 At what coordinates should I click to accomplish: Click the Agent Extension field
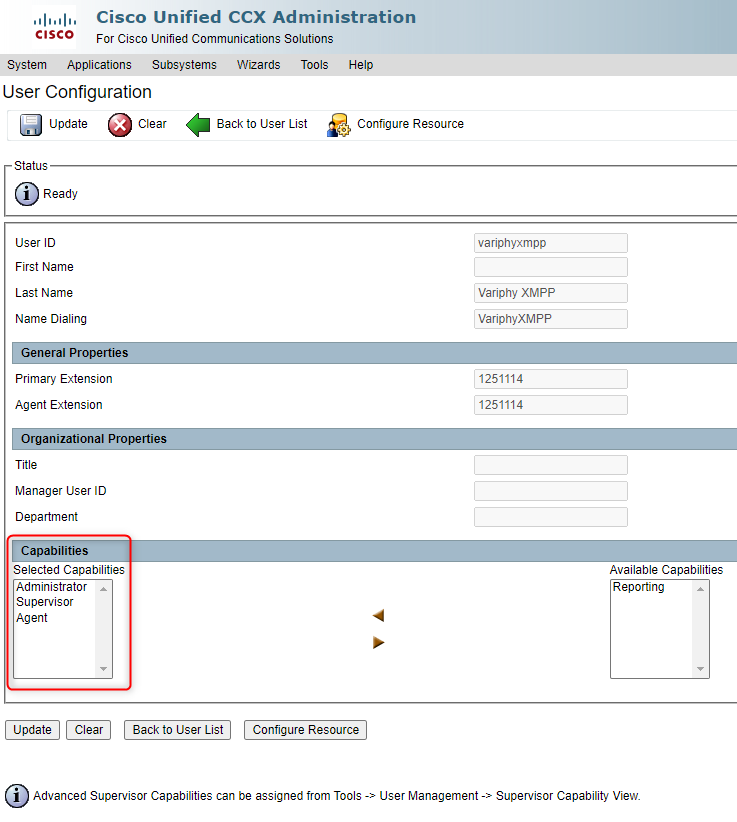551,405
